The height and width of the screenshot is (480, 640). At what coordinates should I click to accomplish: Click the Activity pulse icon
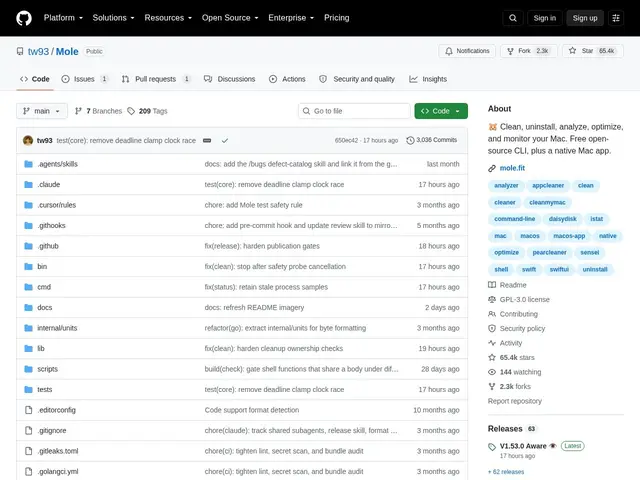click(492, 343)
